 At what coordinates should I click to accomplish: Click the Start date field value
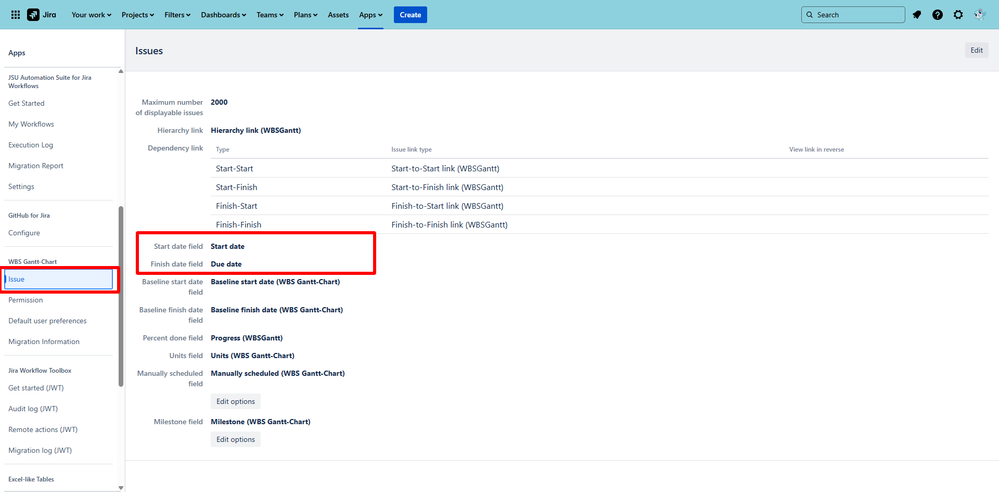pyautogui.click(x=227, y=246)
